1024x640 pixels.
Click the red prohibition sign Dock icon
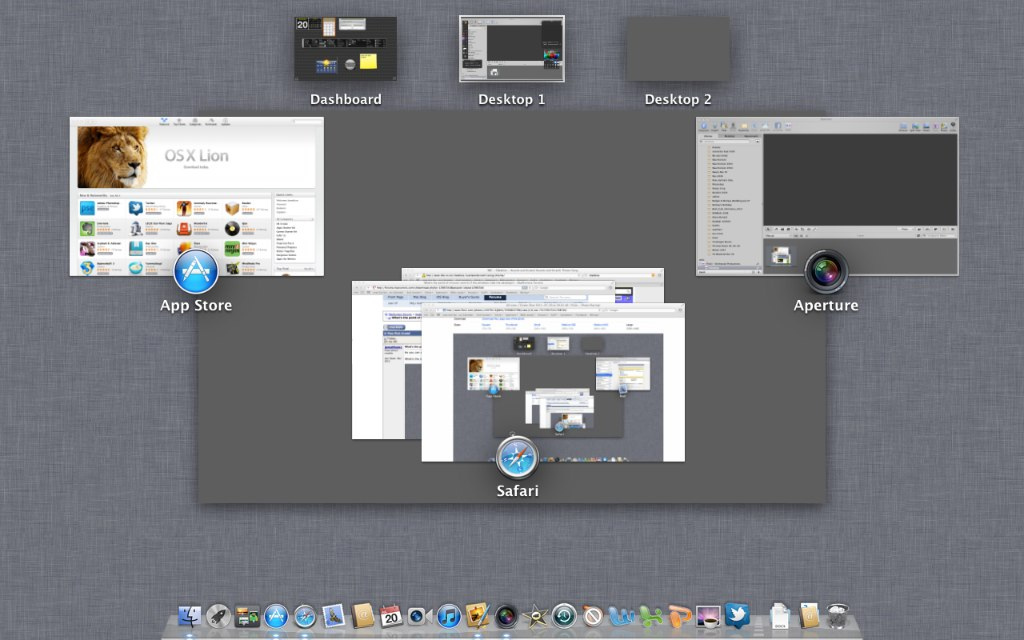coord(592,616)
